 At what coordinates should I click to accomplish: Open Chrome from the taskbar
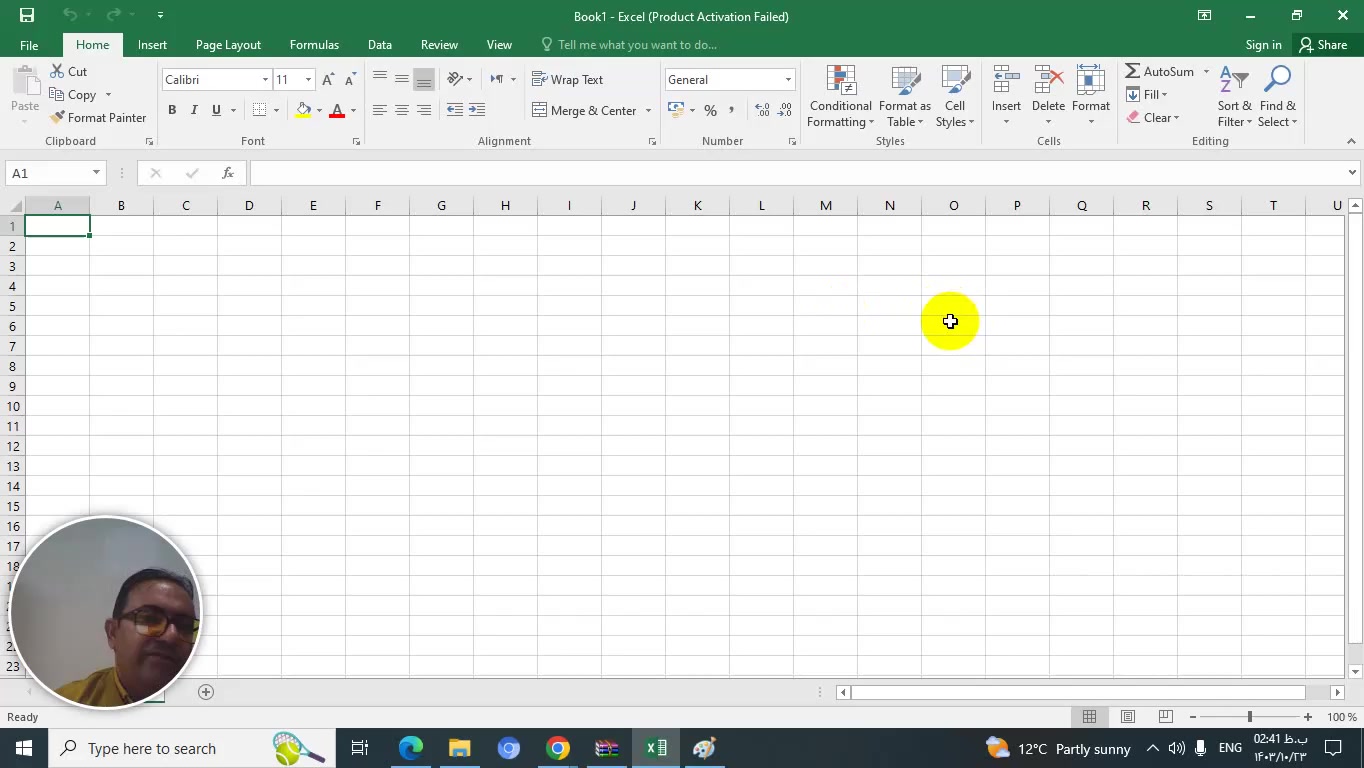coord(558,748)
